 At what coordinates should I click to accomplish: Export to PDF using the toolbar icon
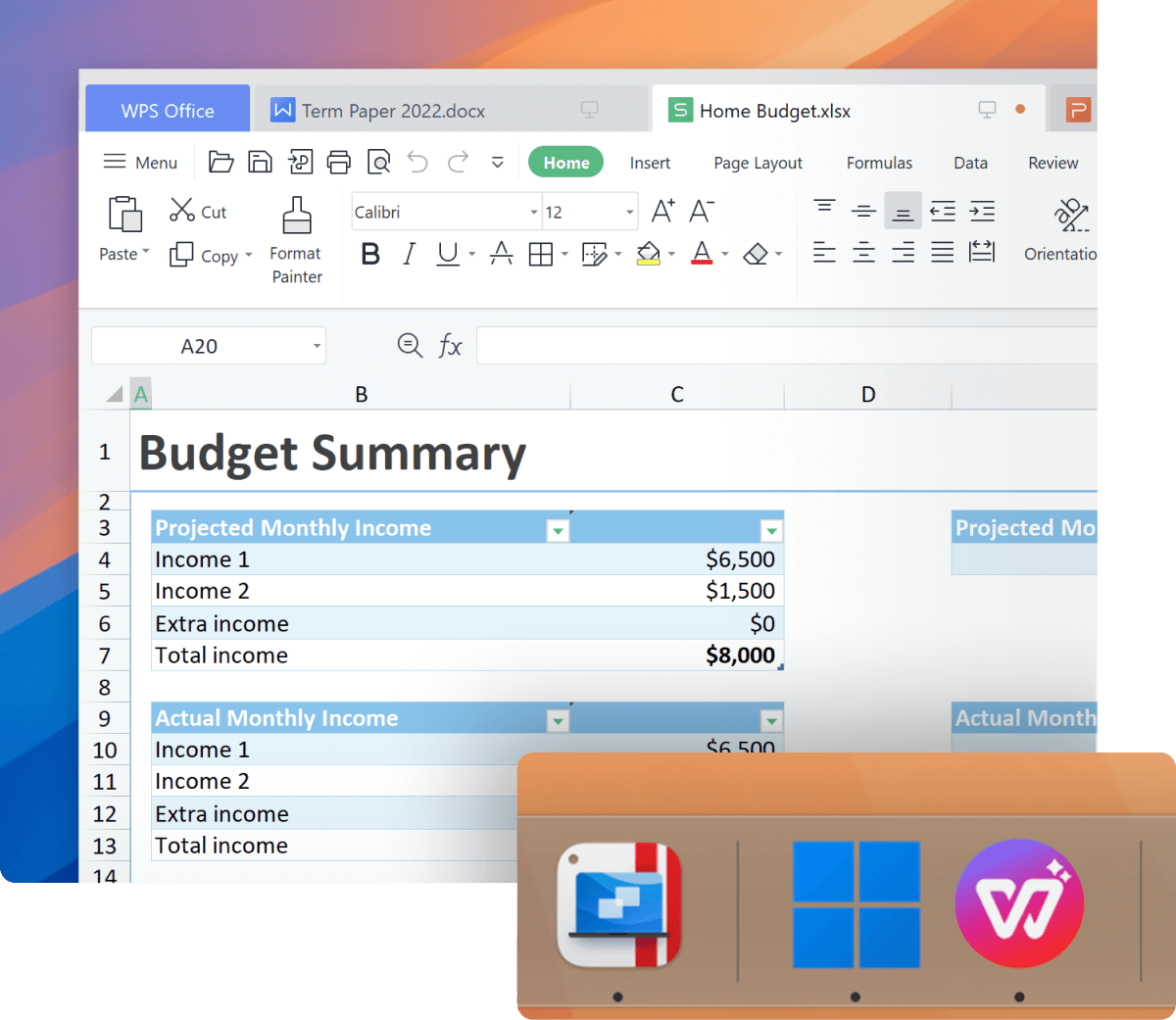(x=300, y=163)
